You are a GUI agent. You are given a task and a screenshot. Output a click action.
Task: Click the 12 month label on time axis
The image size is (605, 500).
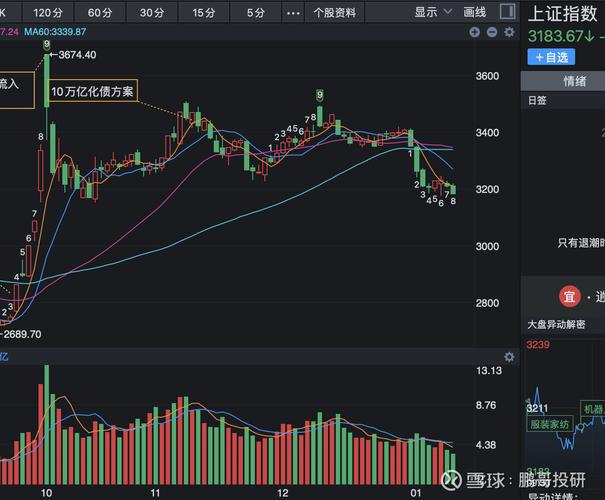283,493
